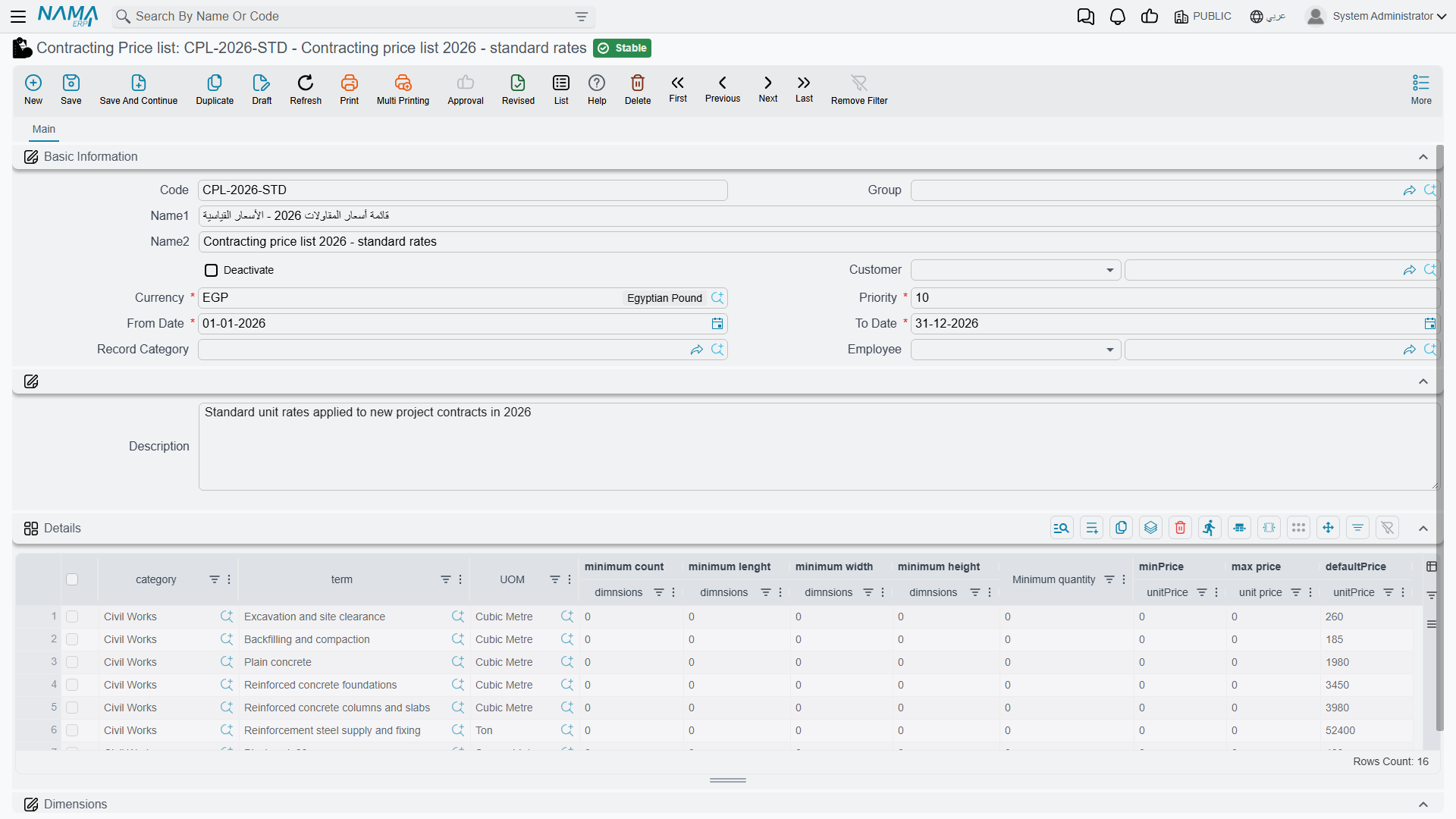Check row 2 Backfilling and compaction

tap(72, 640)
